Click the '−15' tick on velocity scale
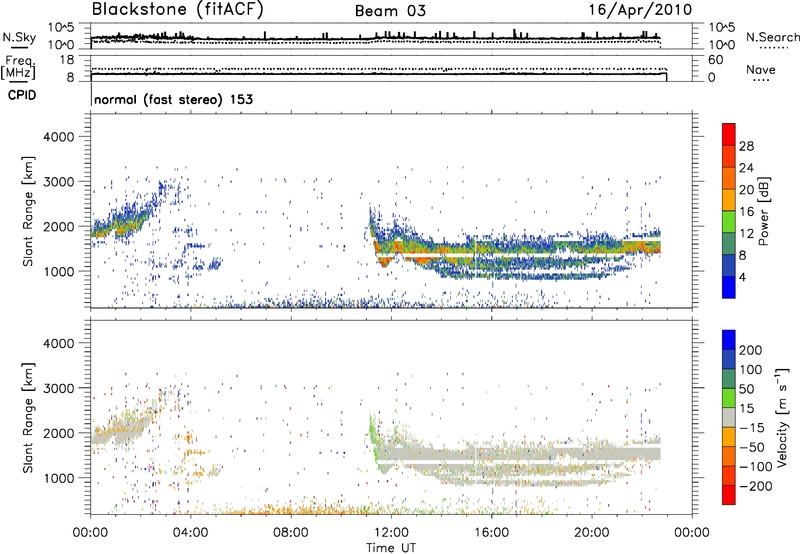 pyautogui.click(x=752, y=427)
